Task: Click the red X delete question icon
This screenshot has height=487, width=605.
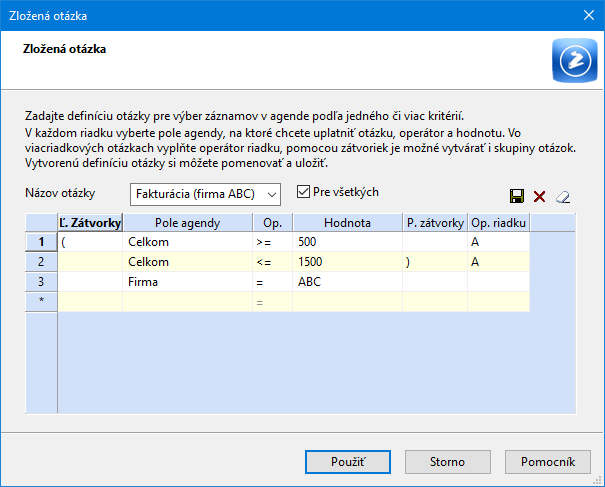Action: pyautogui.click(x=540, y=197)
